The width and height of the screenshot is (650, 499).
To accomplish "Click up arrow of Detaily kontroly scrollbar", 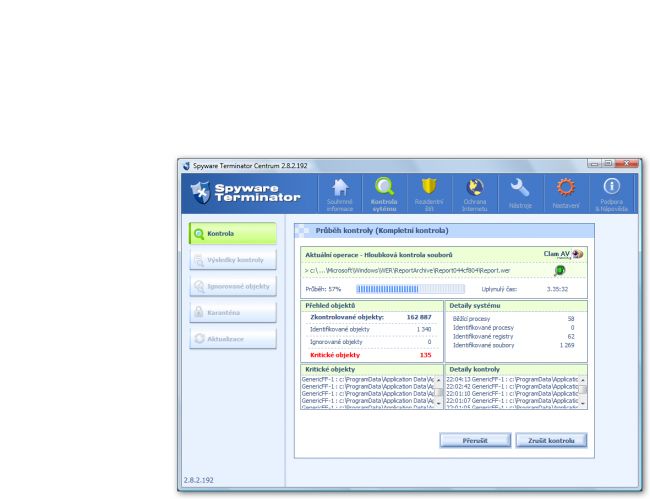I will click(x=583, y=380).
